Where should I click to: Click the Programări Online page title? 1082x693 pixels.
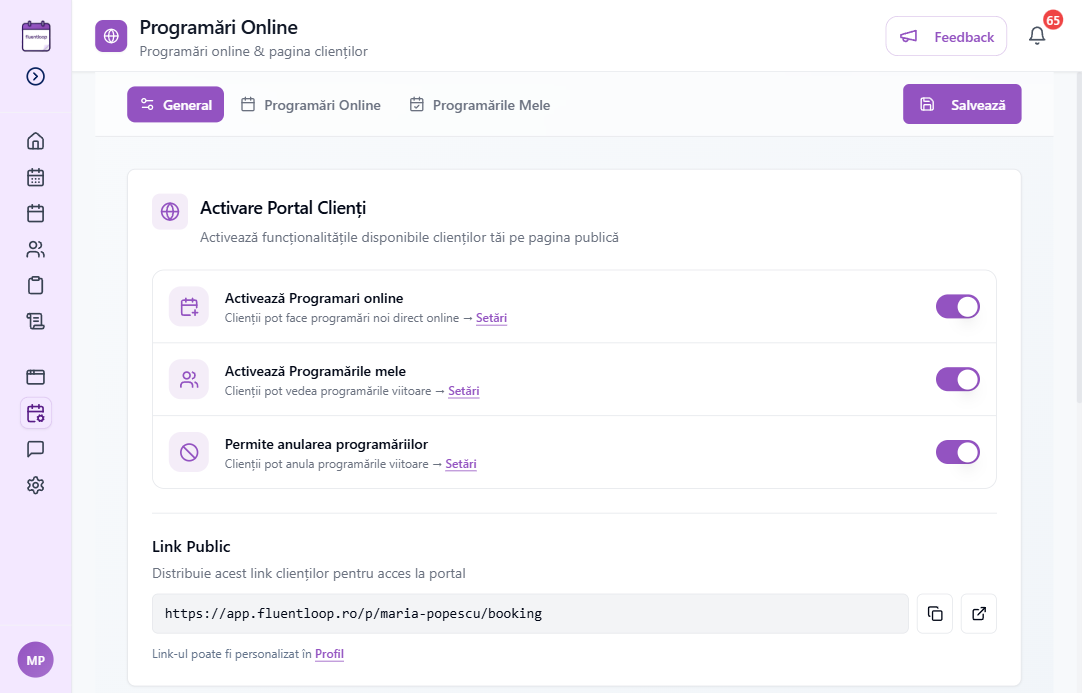click(219, 28)
